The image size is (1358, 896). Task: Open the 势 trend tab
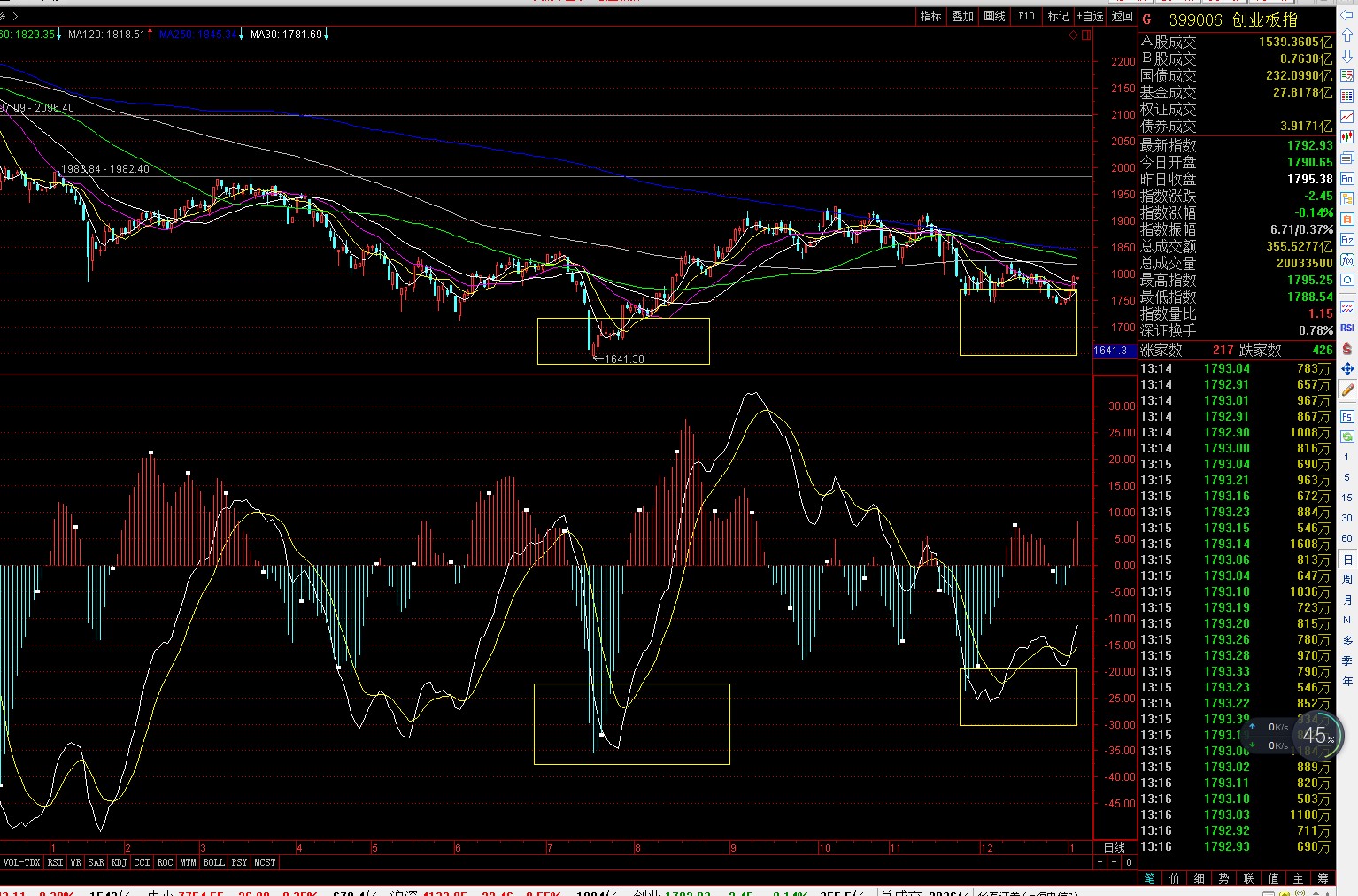(1223, 878)
